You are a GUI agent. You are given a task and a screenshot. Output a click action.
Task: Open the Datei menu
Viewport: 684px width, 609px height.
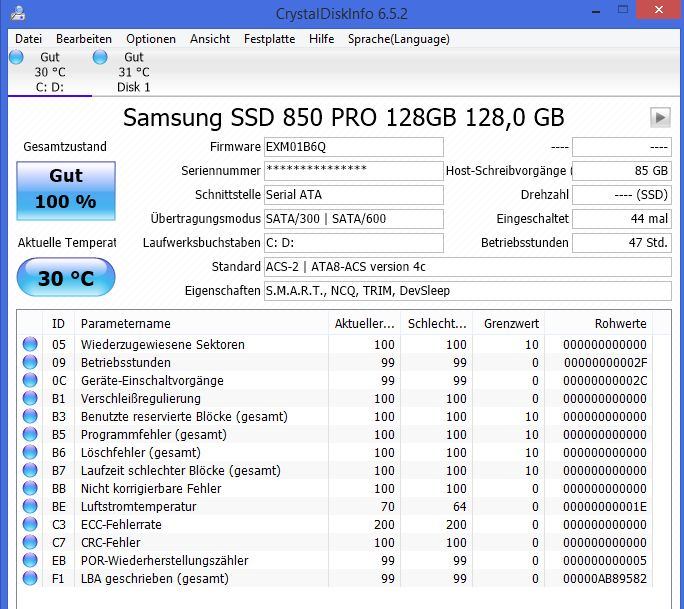click(28, 39)
